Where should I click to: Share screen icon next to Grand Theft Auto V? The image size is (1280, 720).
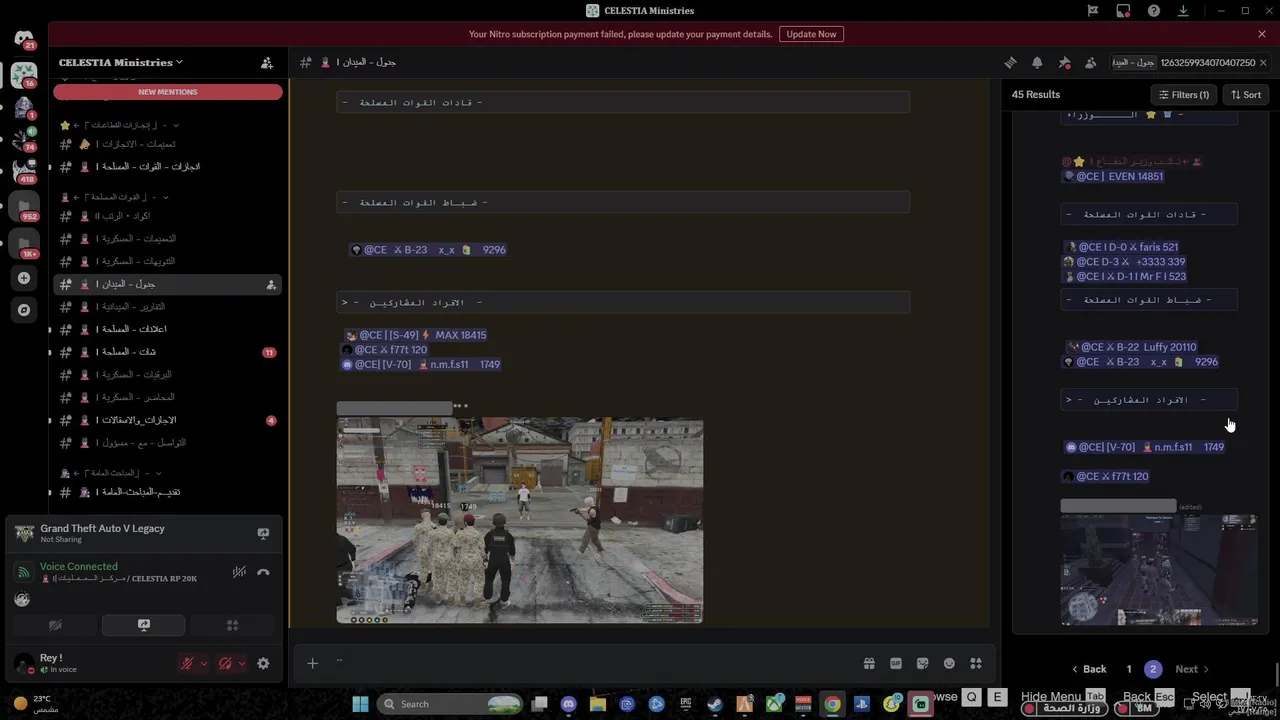click(263, 534)
